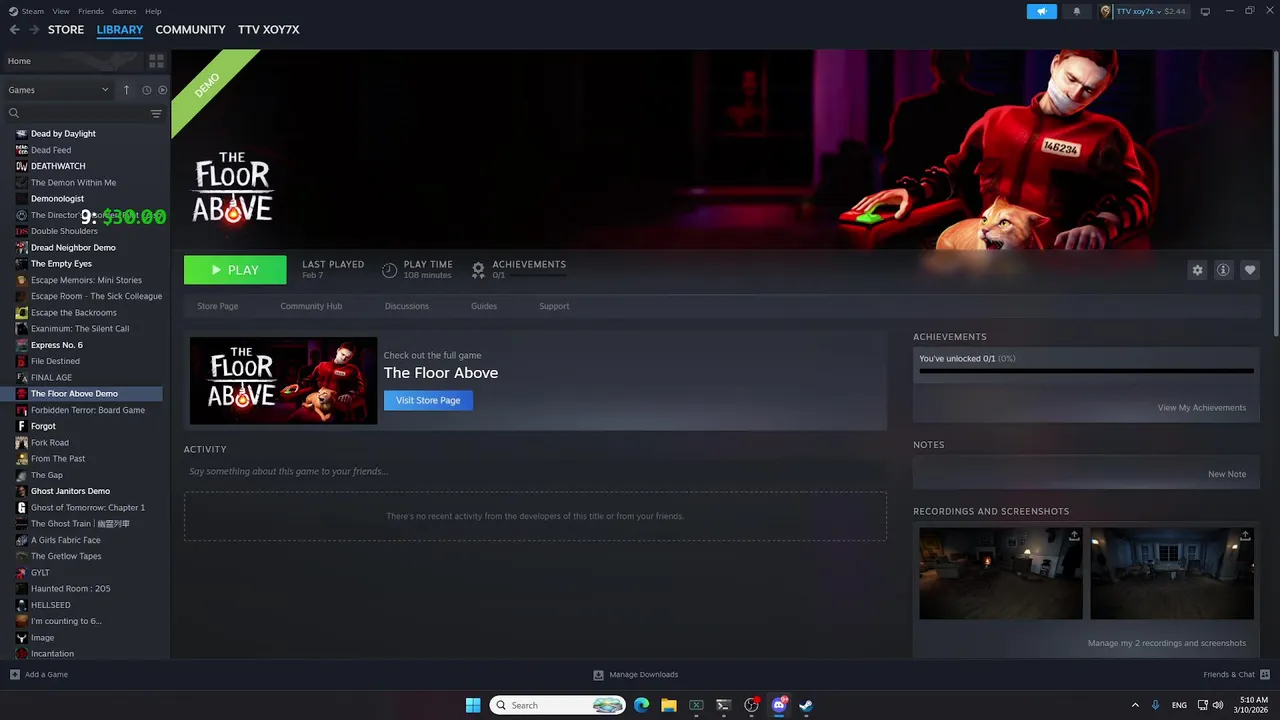Screen dimensions: 1280x720
Task: Open advanced filters icon in search
Action: coord(156,113)
